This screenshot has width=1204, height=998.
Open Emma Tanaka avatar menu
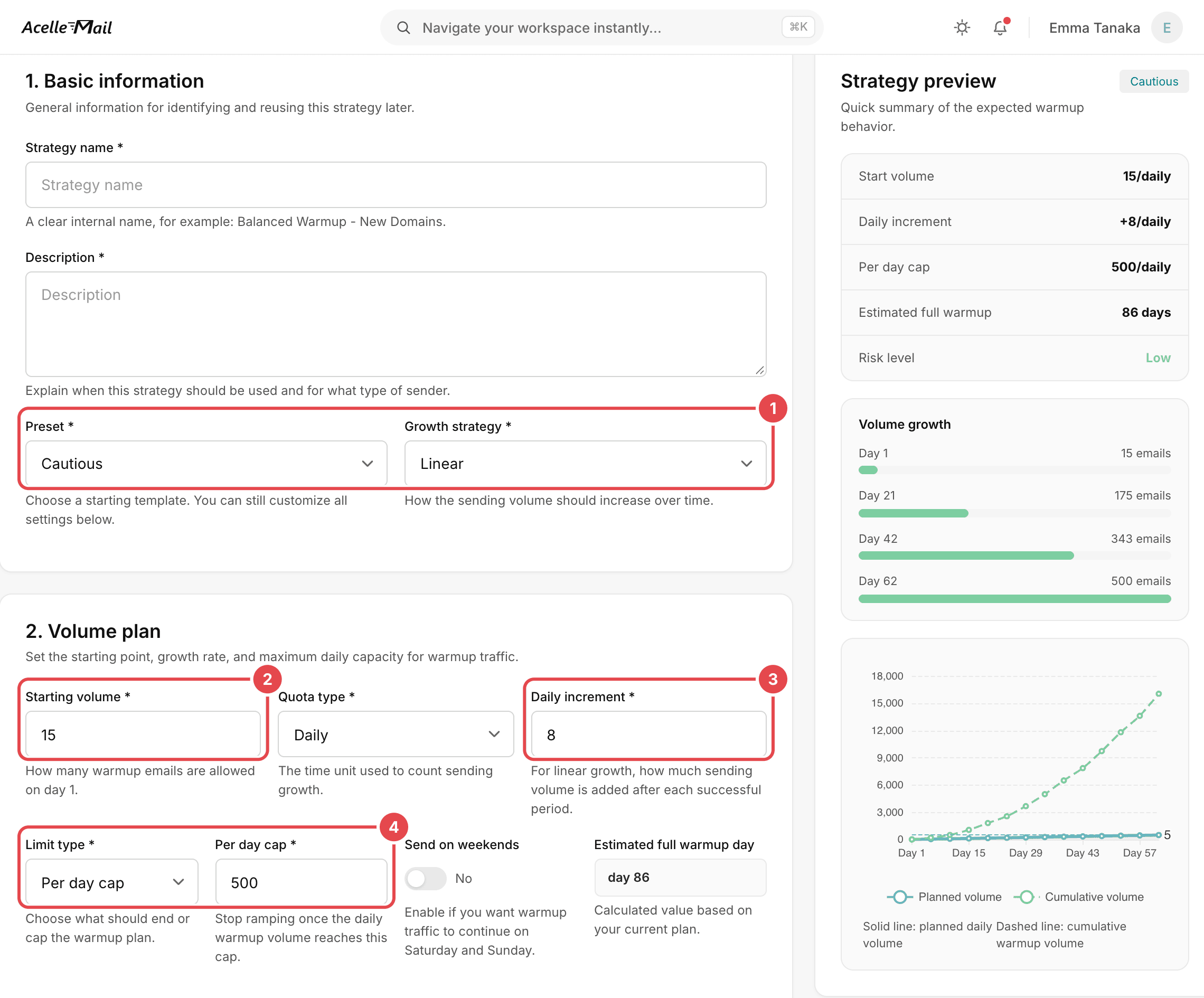1166,27
